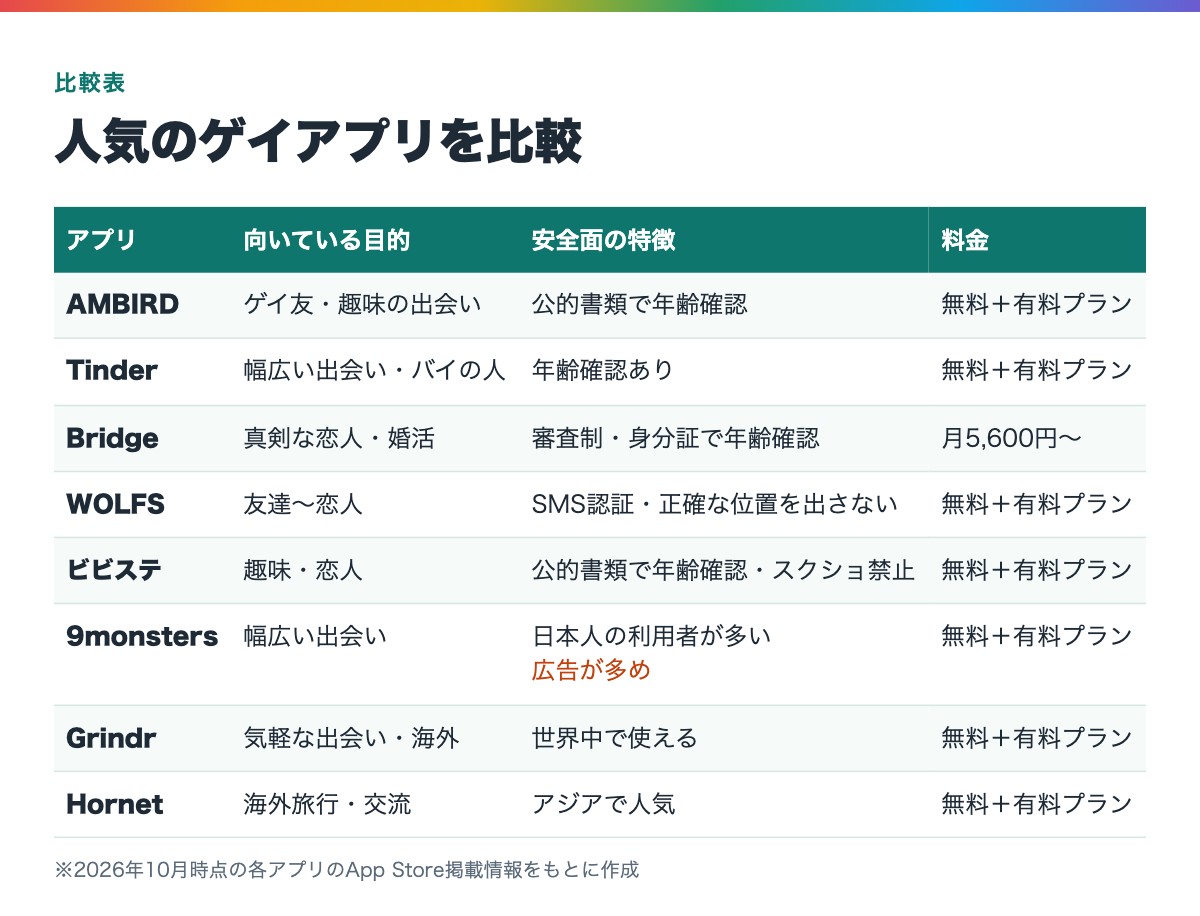
Task: Click the 9monsters app name cell
Action: click(x=142, y=654)
